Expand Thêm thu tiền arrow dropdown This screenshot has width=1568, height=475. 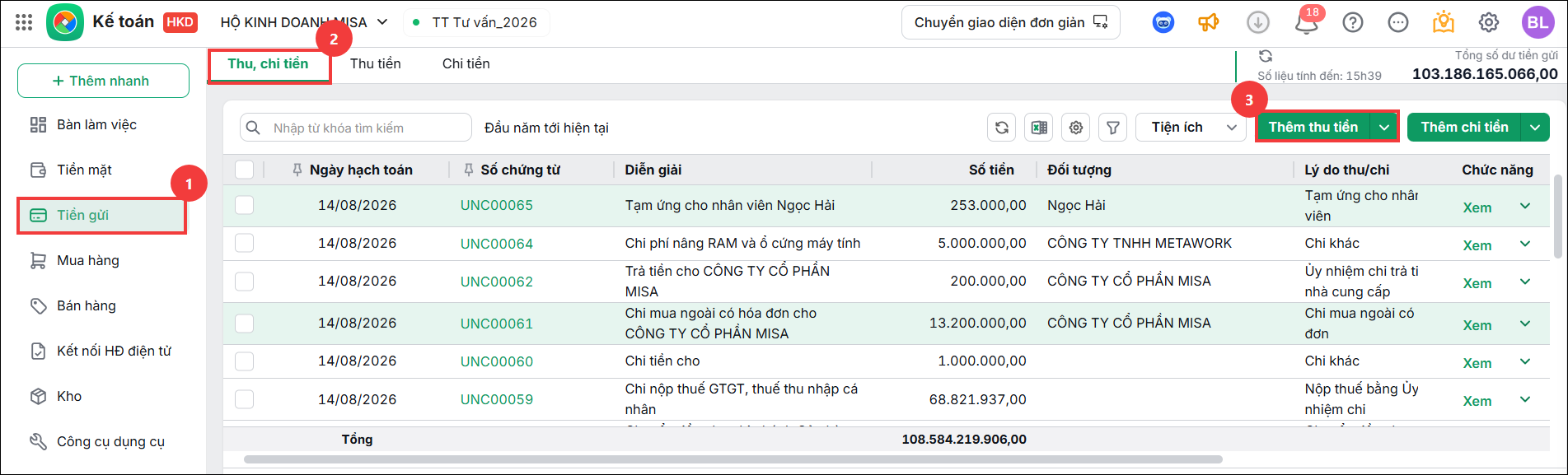click(x=1384, y=128)
